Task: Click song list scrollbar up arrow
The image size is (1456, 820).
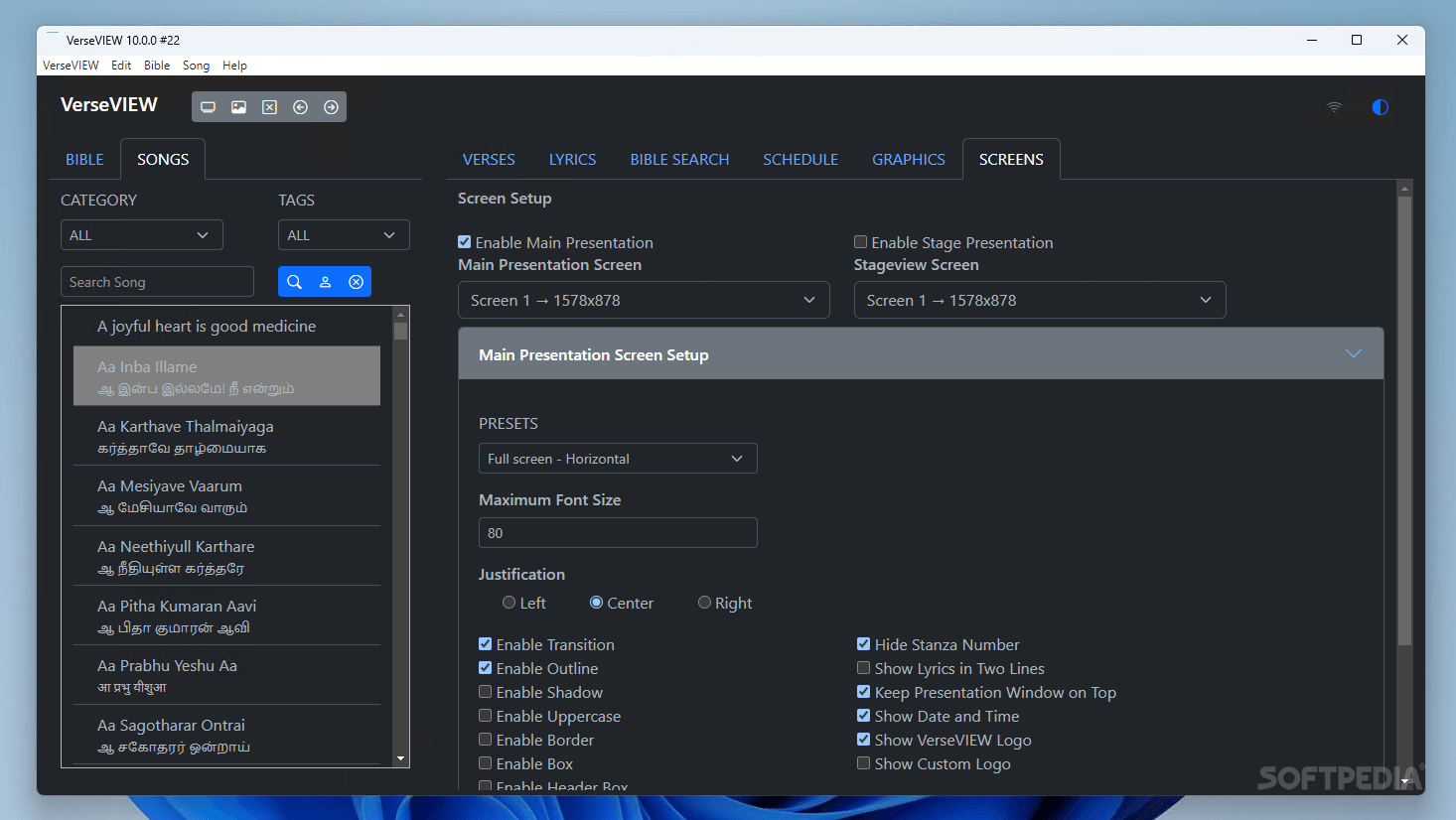Action: click(x=401, y=315)
